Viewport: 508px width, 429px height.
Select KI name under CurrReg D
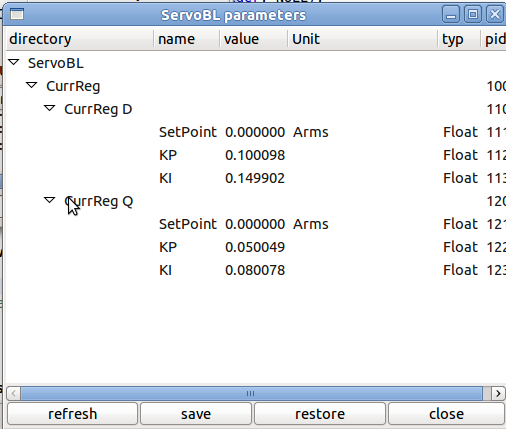tap(165, 178)
